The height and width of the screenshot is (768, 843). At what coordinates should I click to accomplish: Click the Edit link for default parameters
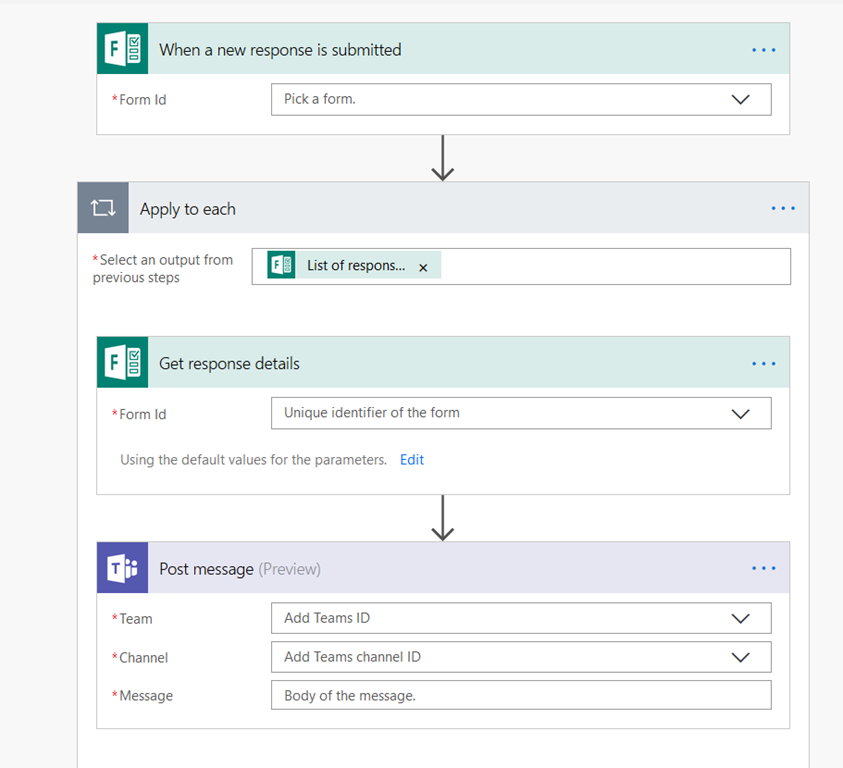tap(412, 460)
